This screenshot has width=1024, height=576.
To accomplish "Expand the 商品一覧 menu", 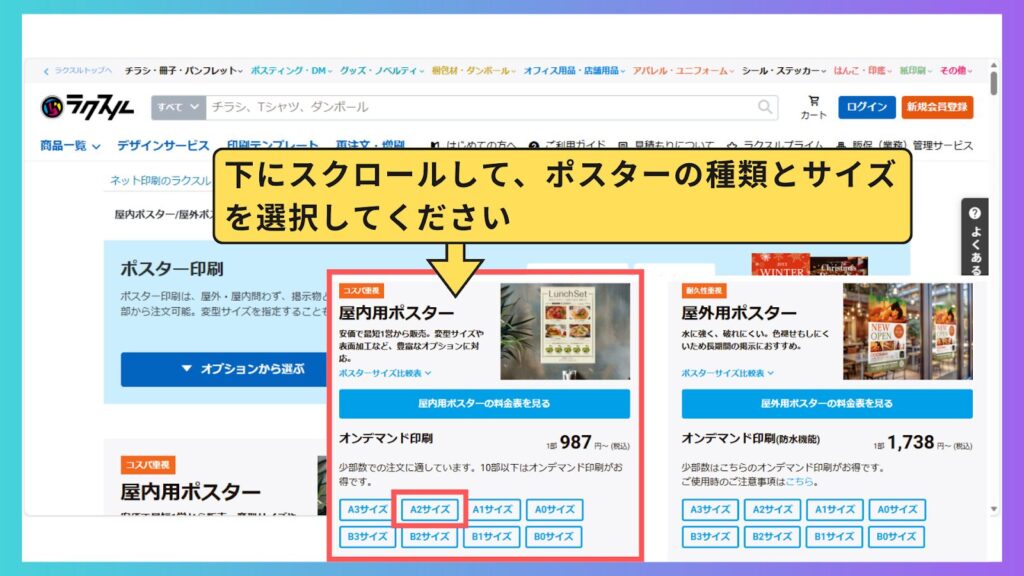I will 70,146.
